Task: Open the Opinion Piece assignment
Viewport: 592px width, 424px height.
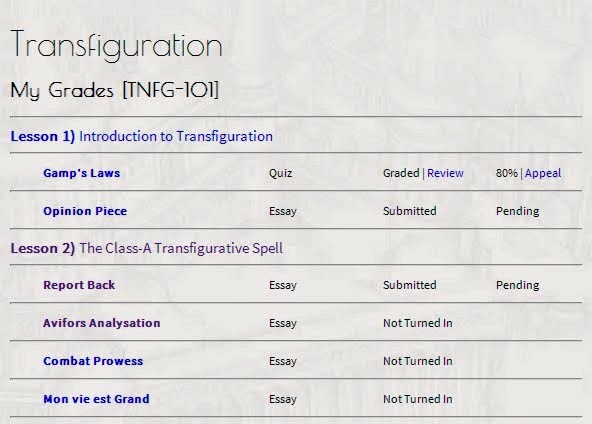Action: point(85,211)
